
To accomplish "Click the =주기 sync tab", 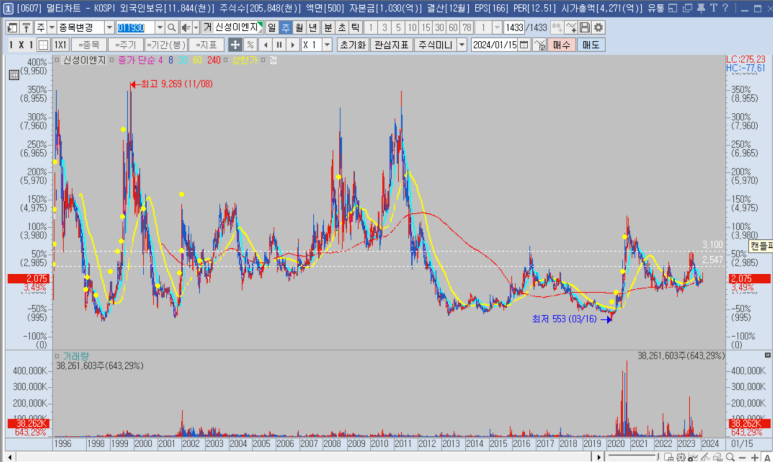I will pos(125,45).
